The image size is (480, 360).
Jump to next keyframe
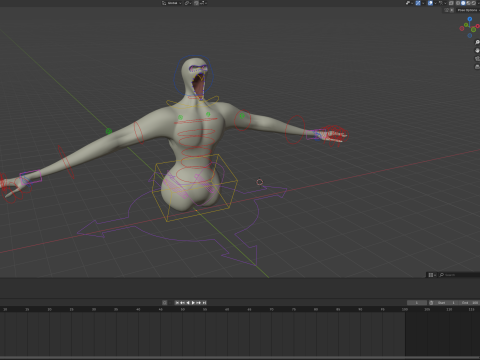point(199,303)
